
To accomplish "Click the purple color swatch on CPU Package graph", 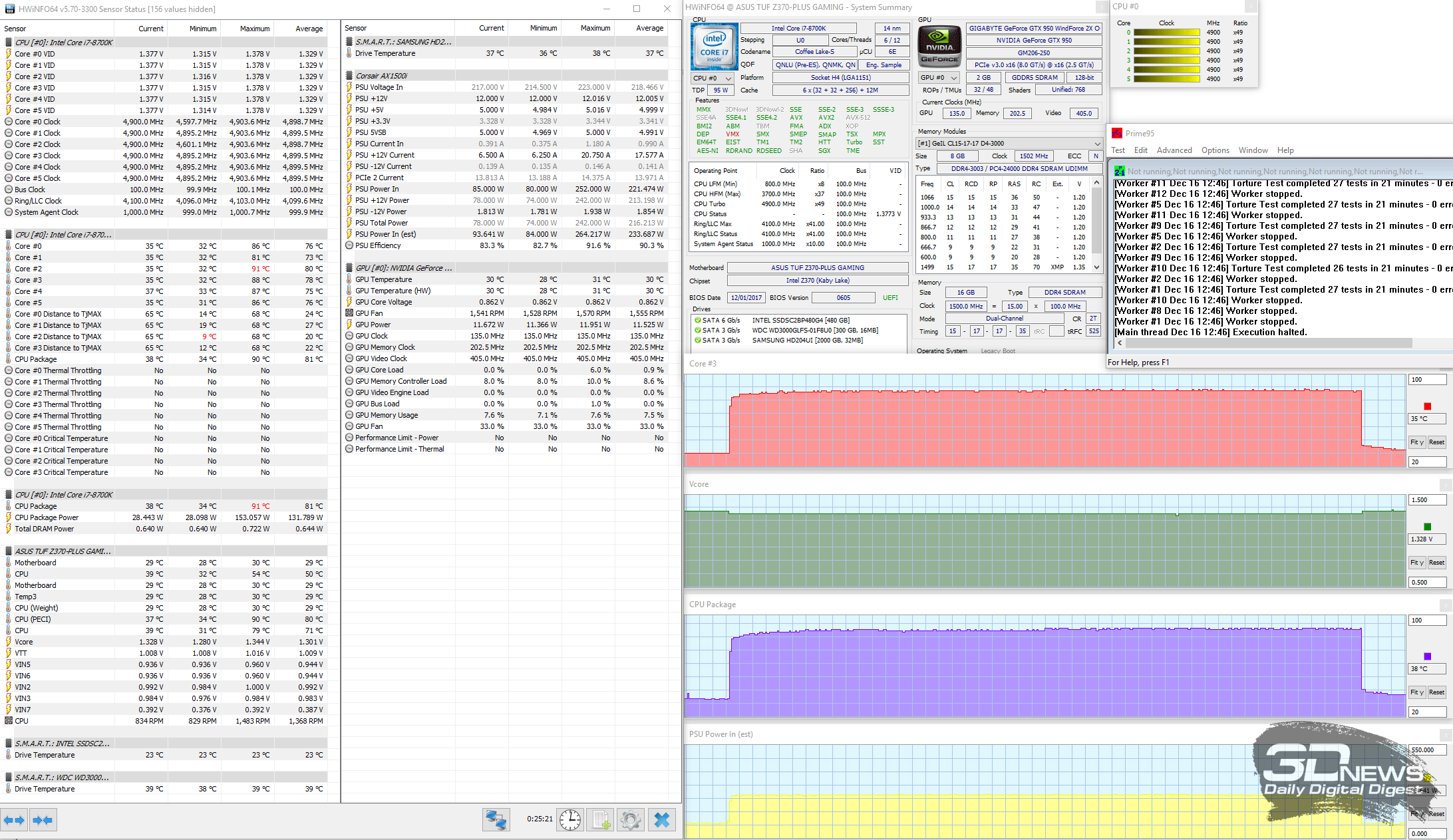I will (1427, 656).
